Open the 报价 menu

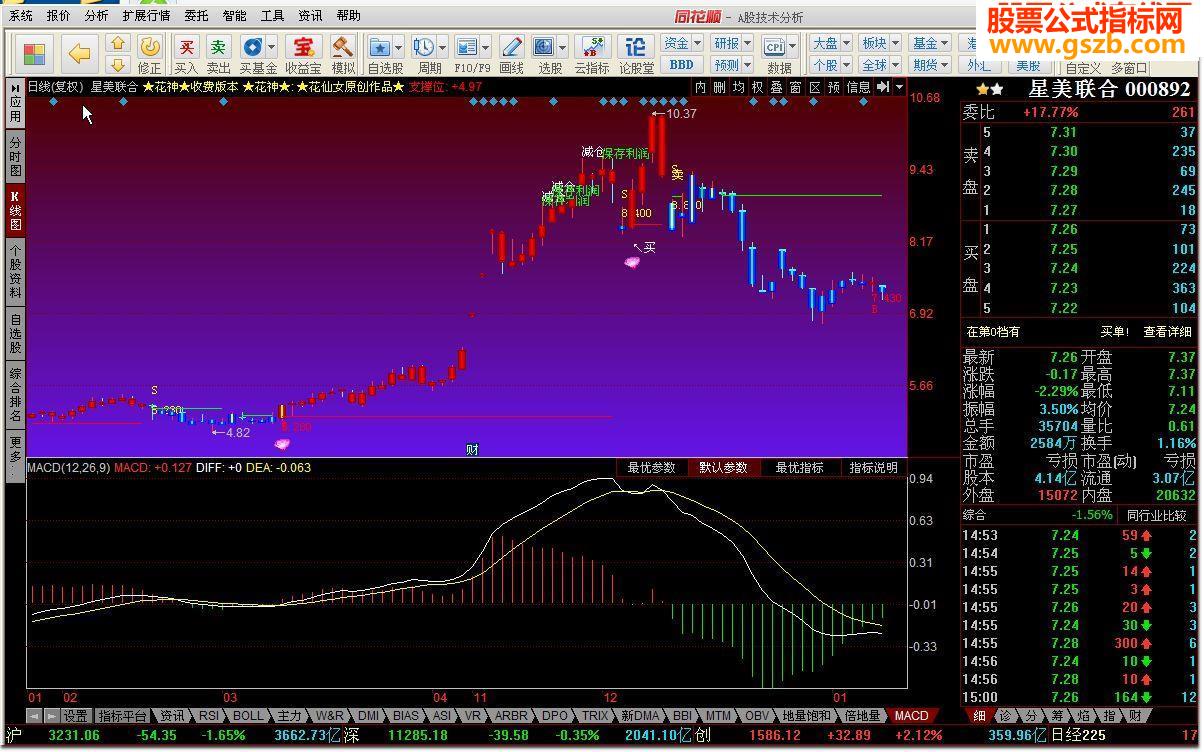(x=59, y=16)
